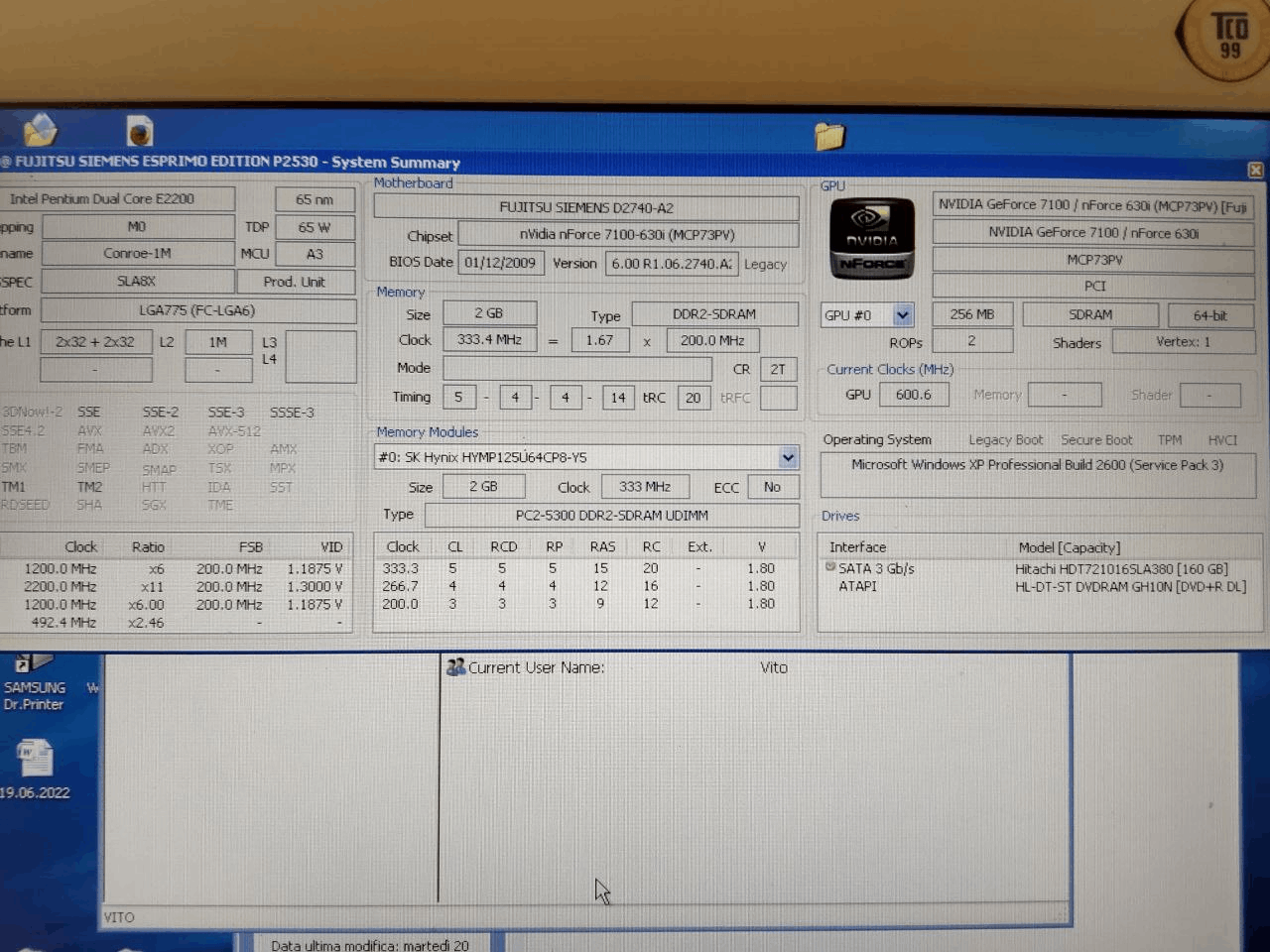This screenshot has width=1270, height=952.
Task: Click the L2 cache field showing 1M
Action: (x=218, y=342)
